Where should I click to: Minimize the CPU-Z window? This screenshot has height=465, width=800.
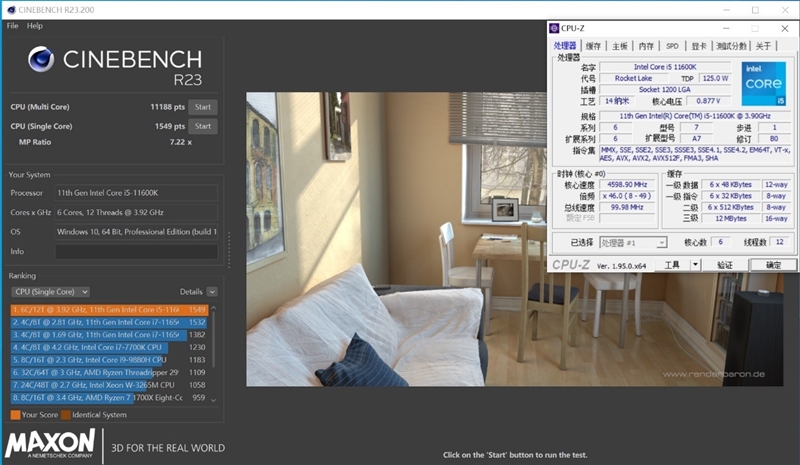click(x=726, y=29)
